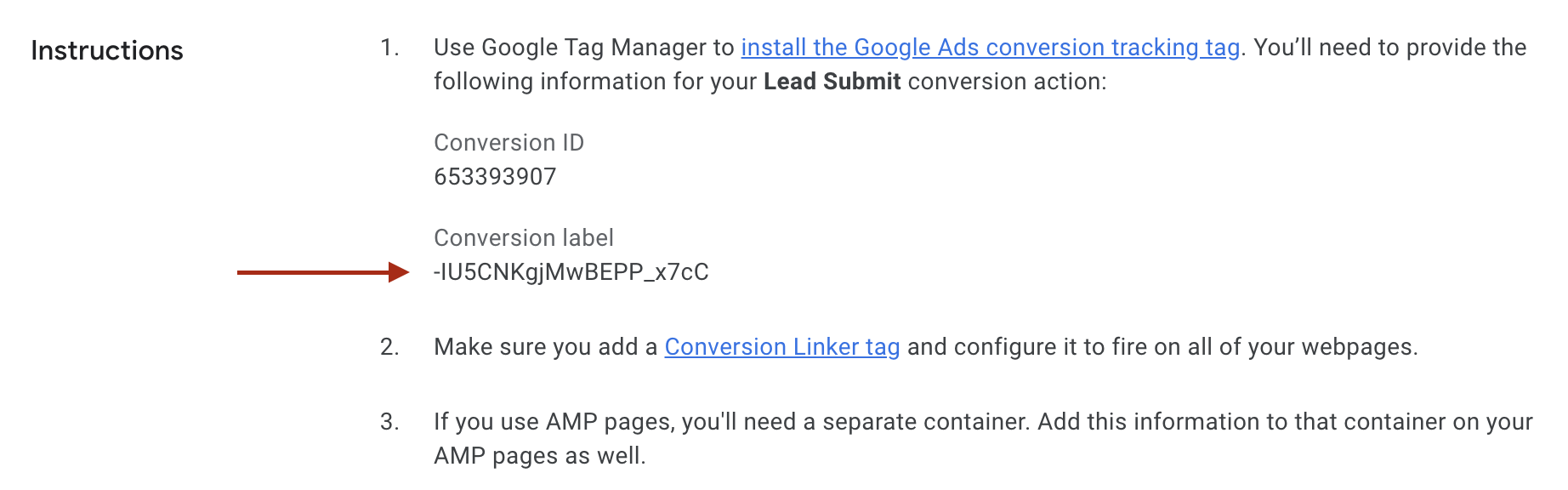Click the "You'll need to provide the" sentence
Image resolution: width=1568 pixels, height=490 pixels.
pyautogui.click(x=1389, y=48)
